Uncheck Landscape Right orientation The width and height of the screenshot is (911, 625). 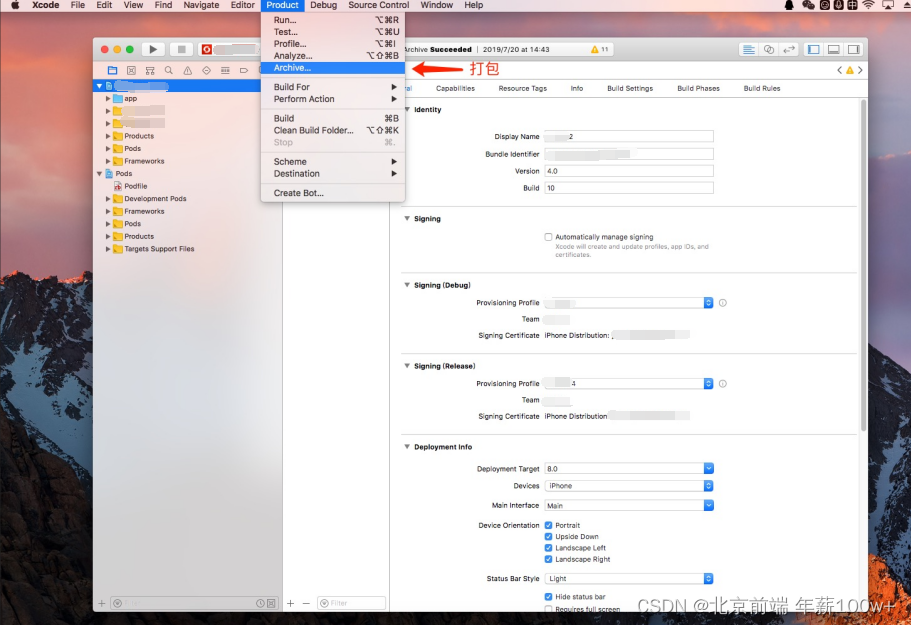click(x=548, y=559)
